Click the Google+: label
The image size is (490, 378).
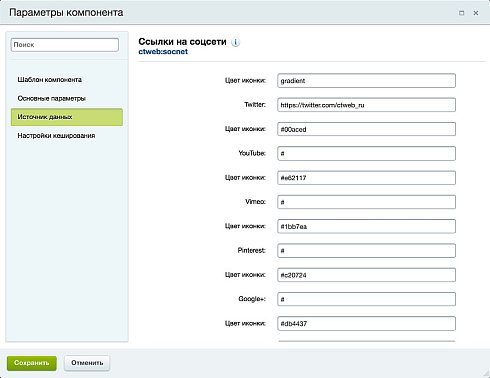tap(252, 299)
